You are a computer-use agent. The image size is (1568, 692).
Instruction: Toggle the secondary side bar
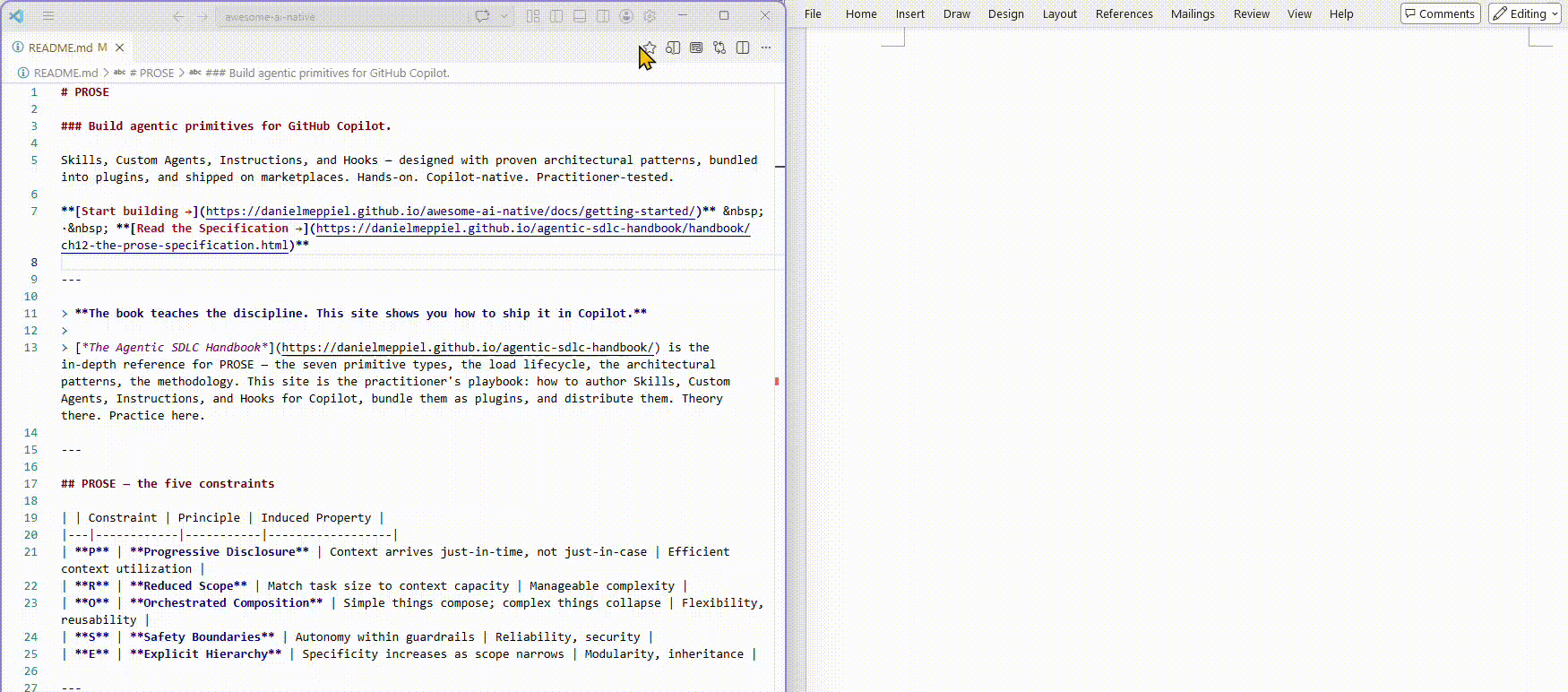[x=603, y=16]
